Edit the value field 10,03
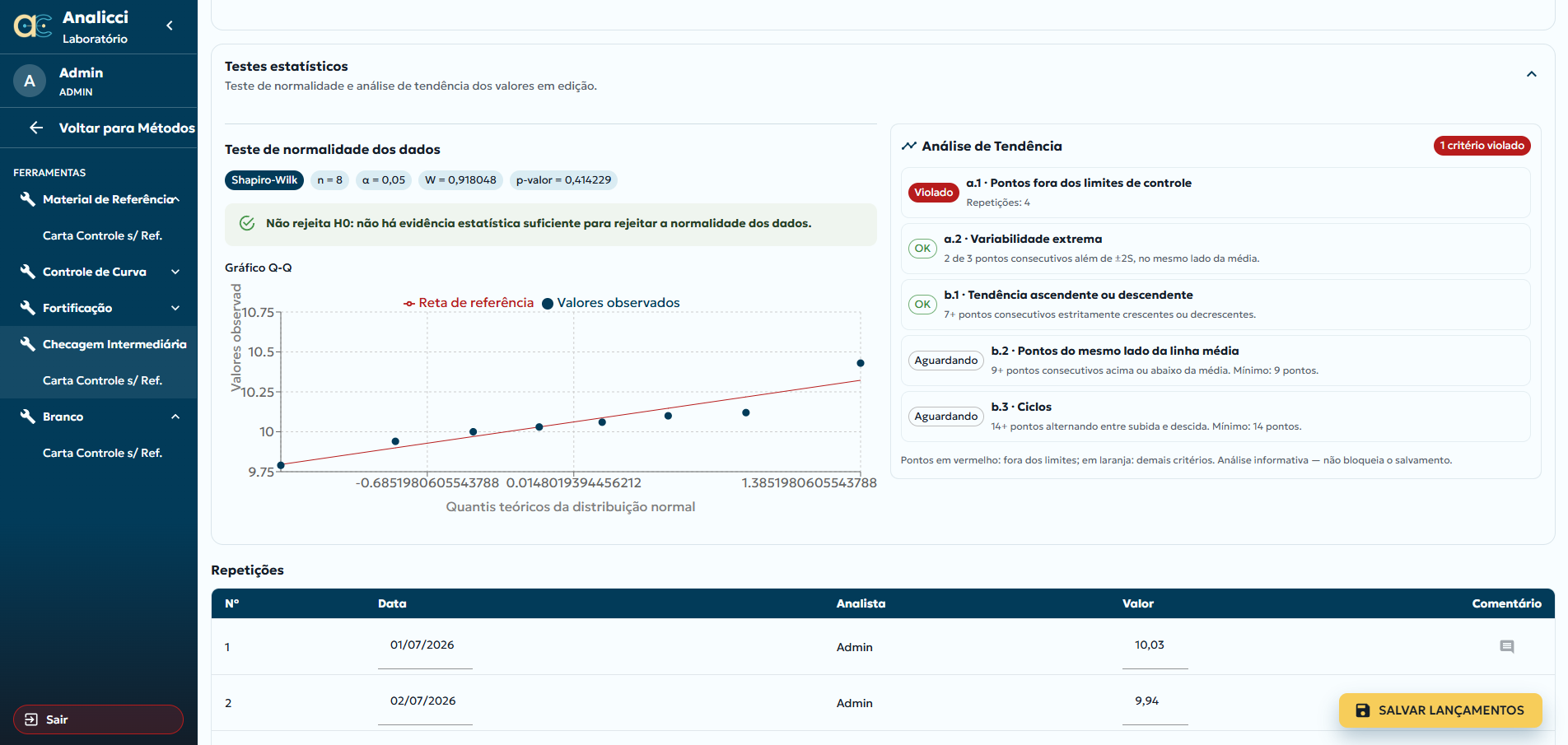 1155,646
